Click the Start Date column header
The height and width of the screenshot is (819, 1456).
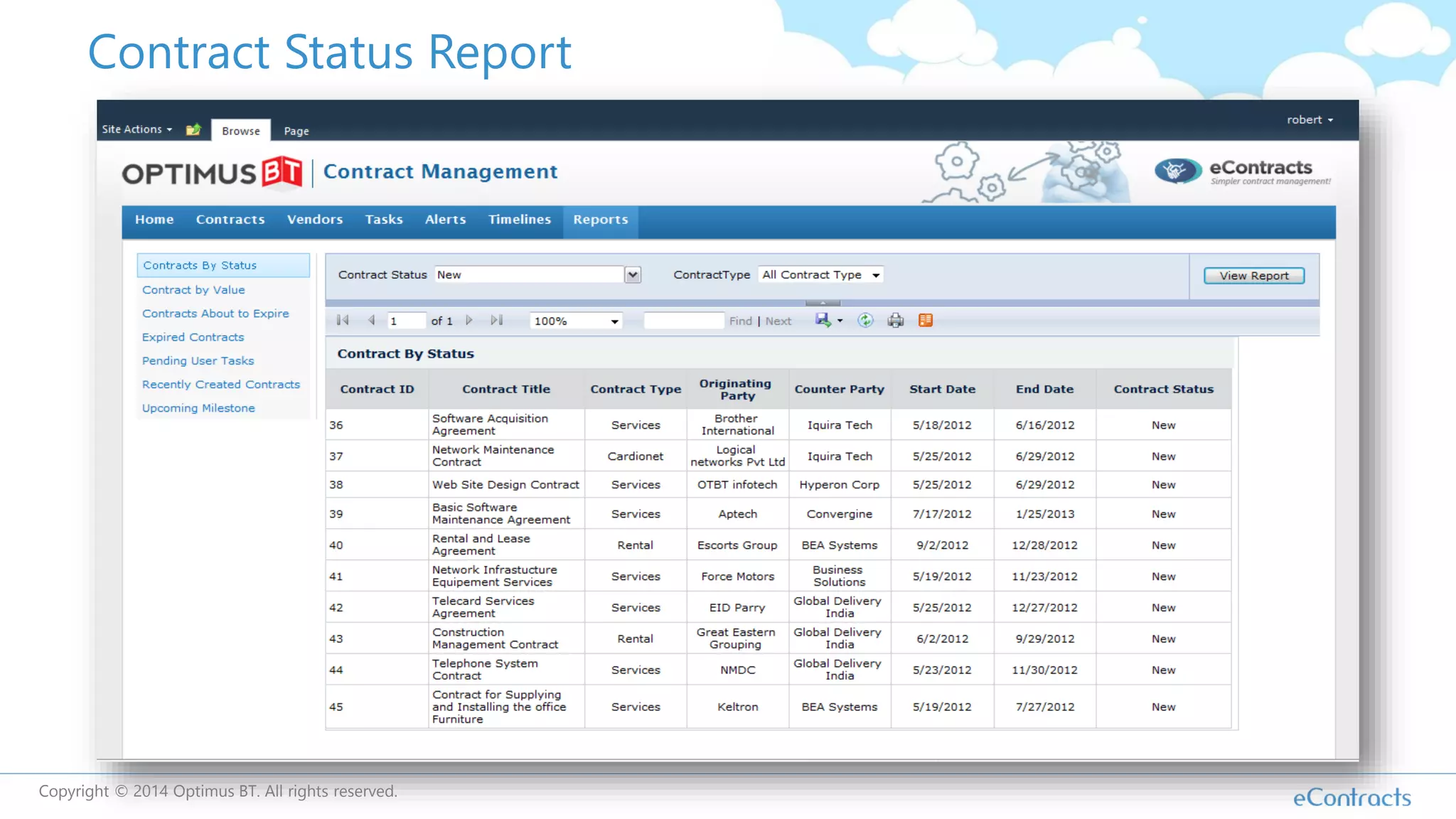[942, 389]
